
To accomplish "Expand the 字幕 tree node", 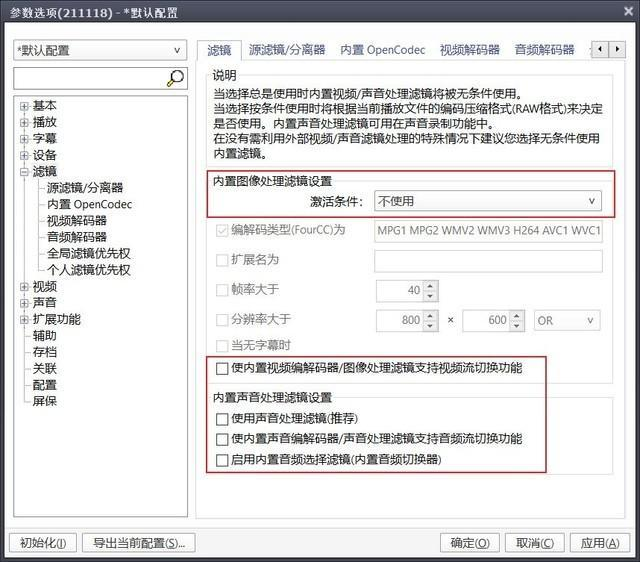I will click(24, 139).
